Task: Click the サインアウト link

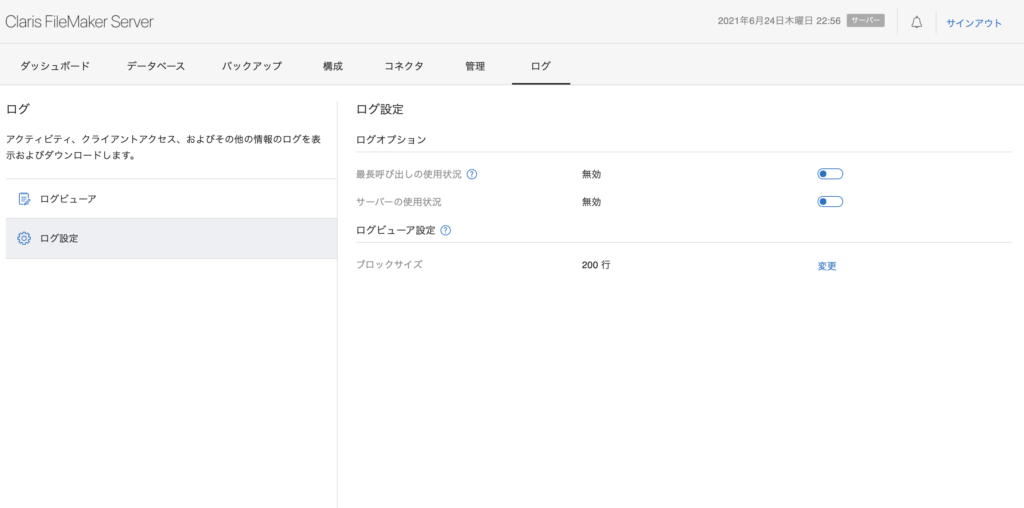Action: (974, 23)
